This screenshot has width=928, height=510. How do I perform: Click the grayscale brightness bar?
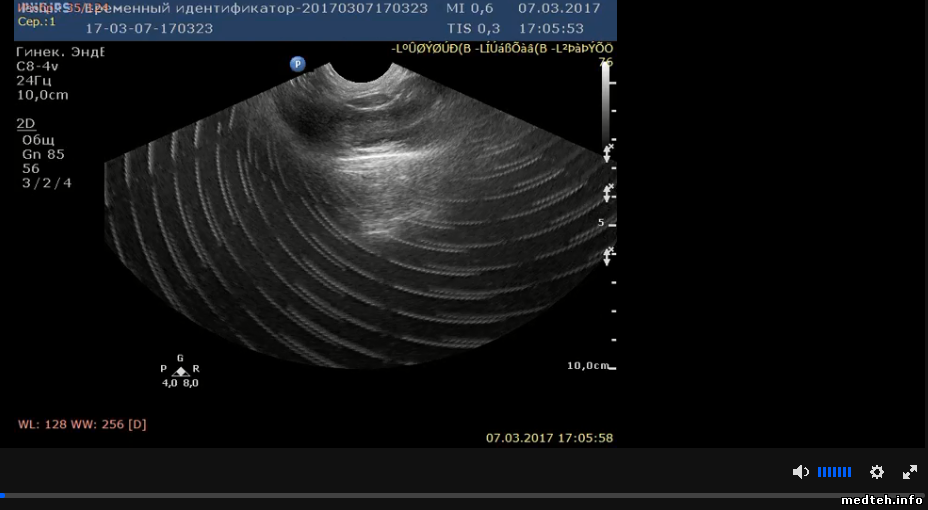coord(605,102)
